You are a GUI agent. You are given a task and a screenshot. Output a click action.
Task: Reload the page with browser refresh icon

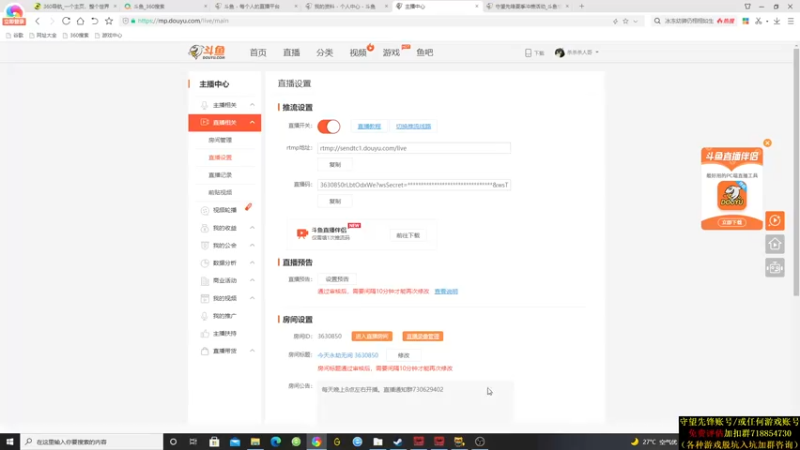(66, 21)
